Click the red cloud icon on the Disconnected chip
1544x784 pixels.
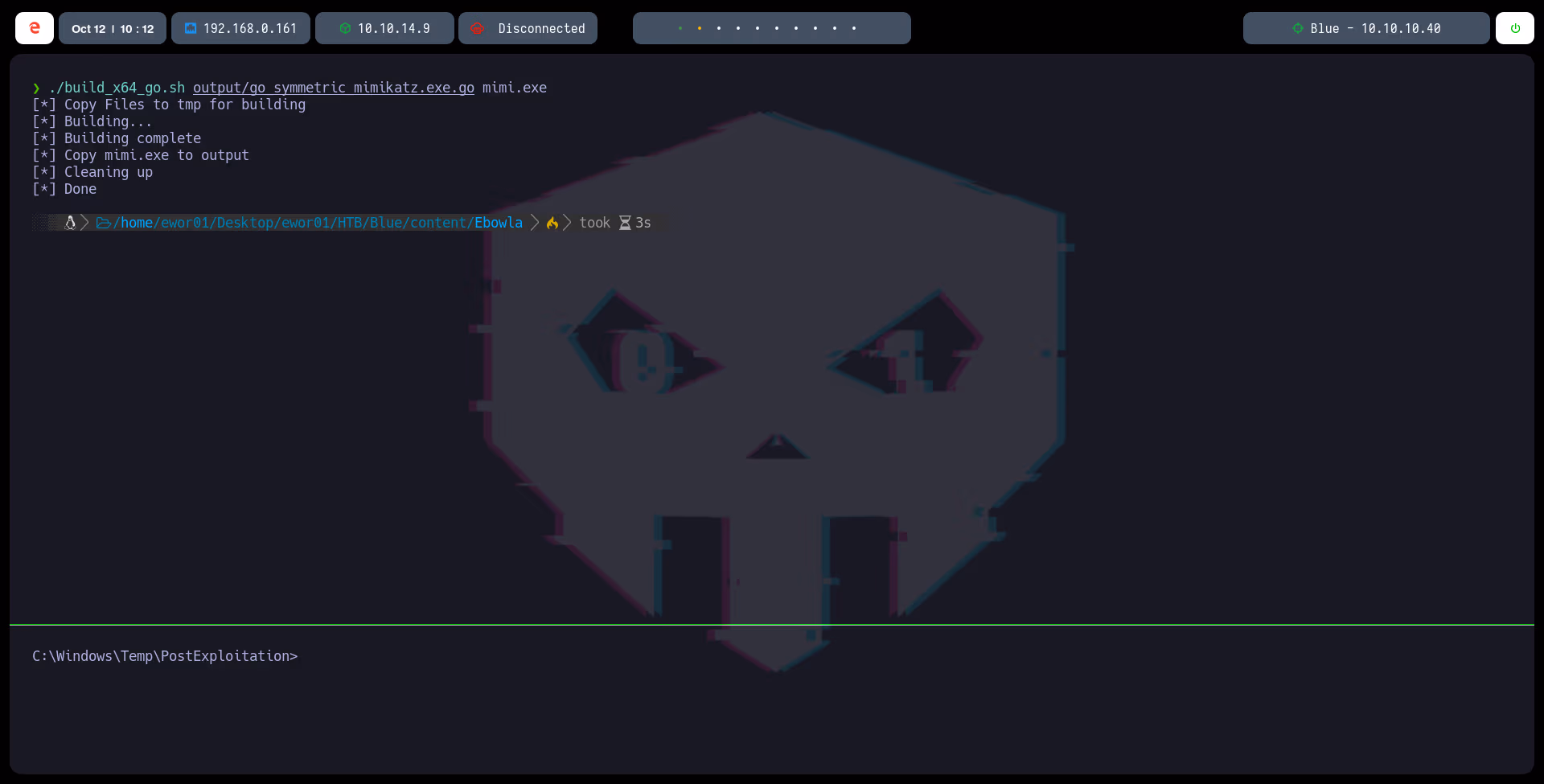(x=478, y=27)
